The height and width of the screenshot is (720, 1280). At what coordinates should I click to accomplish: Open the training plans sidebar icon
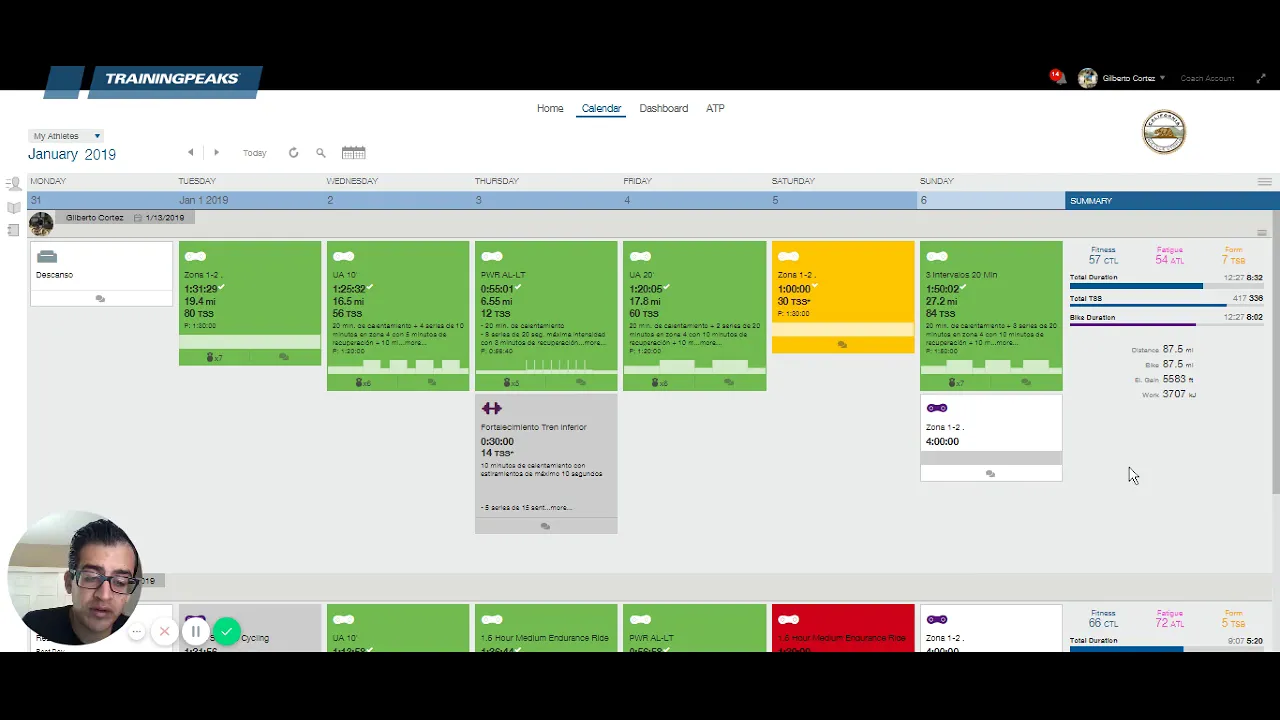click(13, 230)
